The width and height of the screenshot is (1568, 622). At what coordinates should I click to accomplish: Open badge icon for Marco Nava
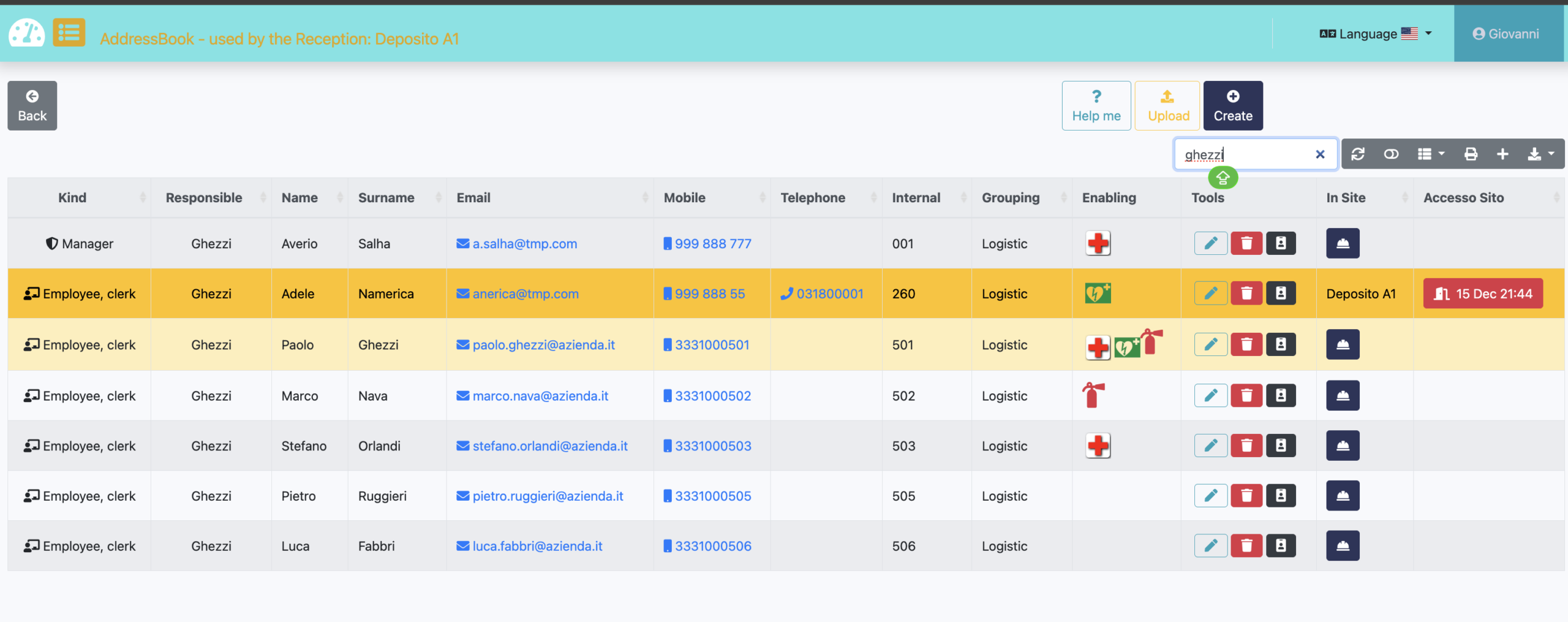[x=1281, y=396]
